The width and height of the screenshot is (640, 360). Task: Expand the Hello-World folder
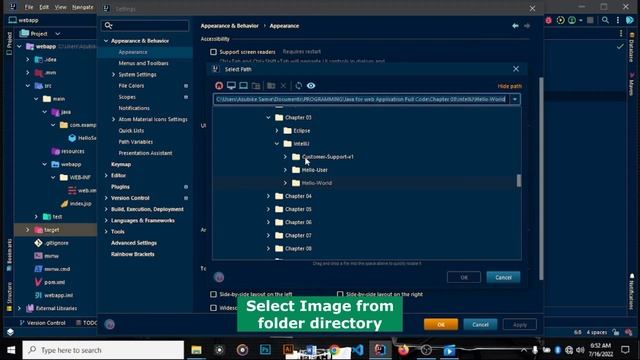point(285,183)
